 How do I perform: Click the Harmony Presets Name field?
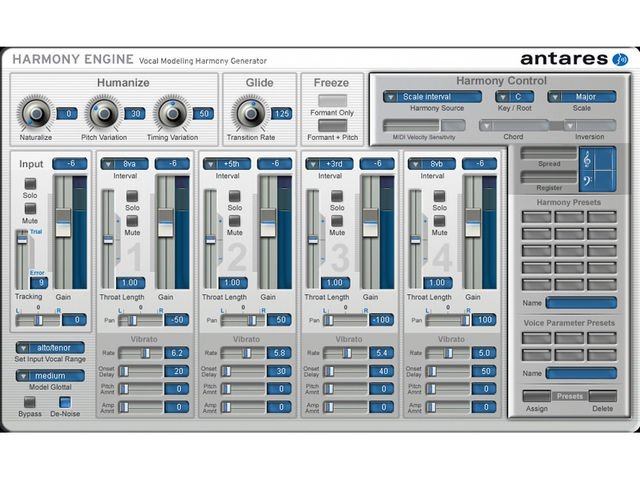coord(581,303)
